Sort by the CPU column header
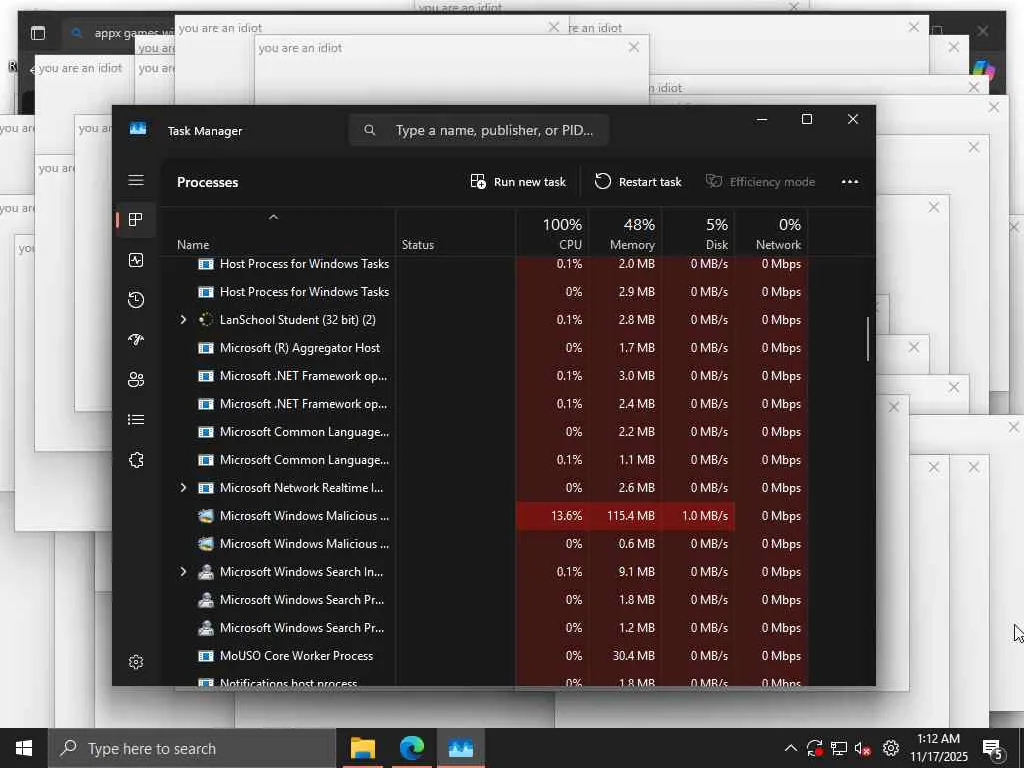Viewport: 1024px width, 768px height. coord(552,234)
